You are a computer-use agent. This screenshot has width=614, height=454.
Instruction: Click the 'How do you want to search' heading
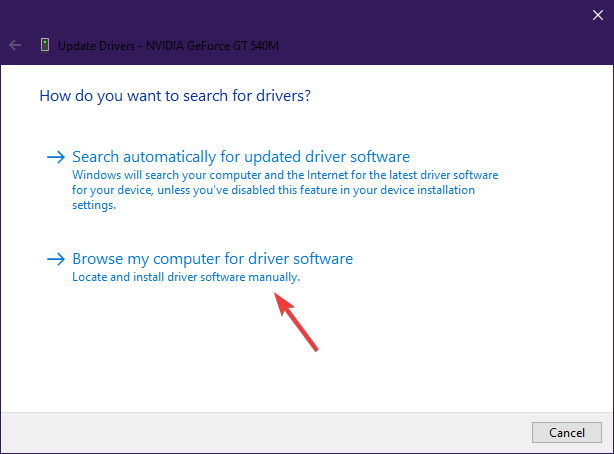175,96
